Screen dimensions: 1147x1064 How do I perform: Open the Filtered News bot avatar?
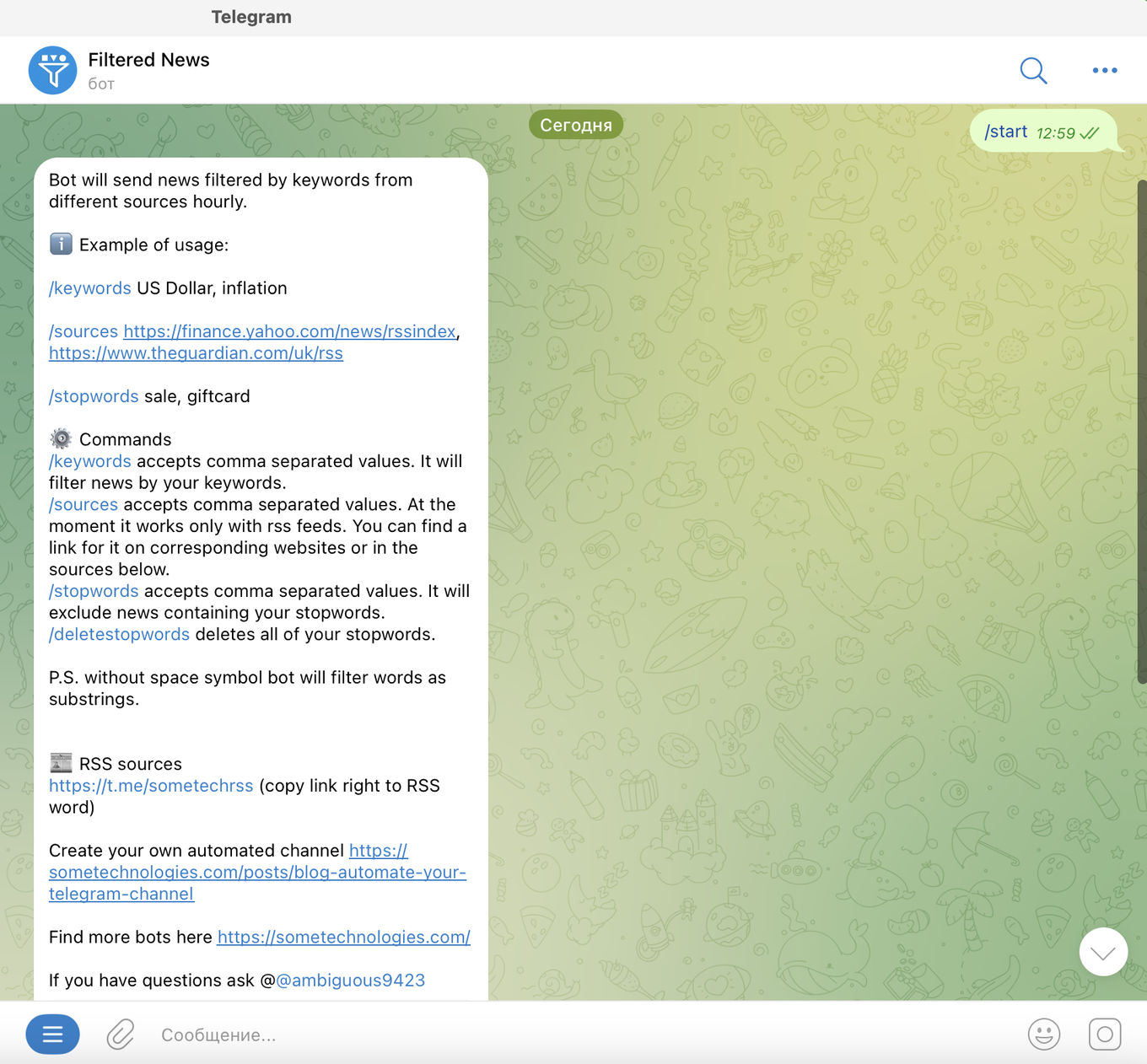pyautogui.click(x=52, y=70)
